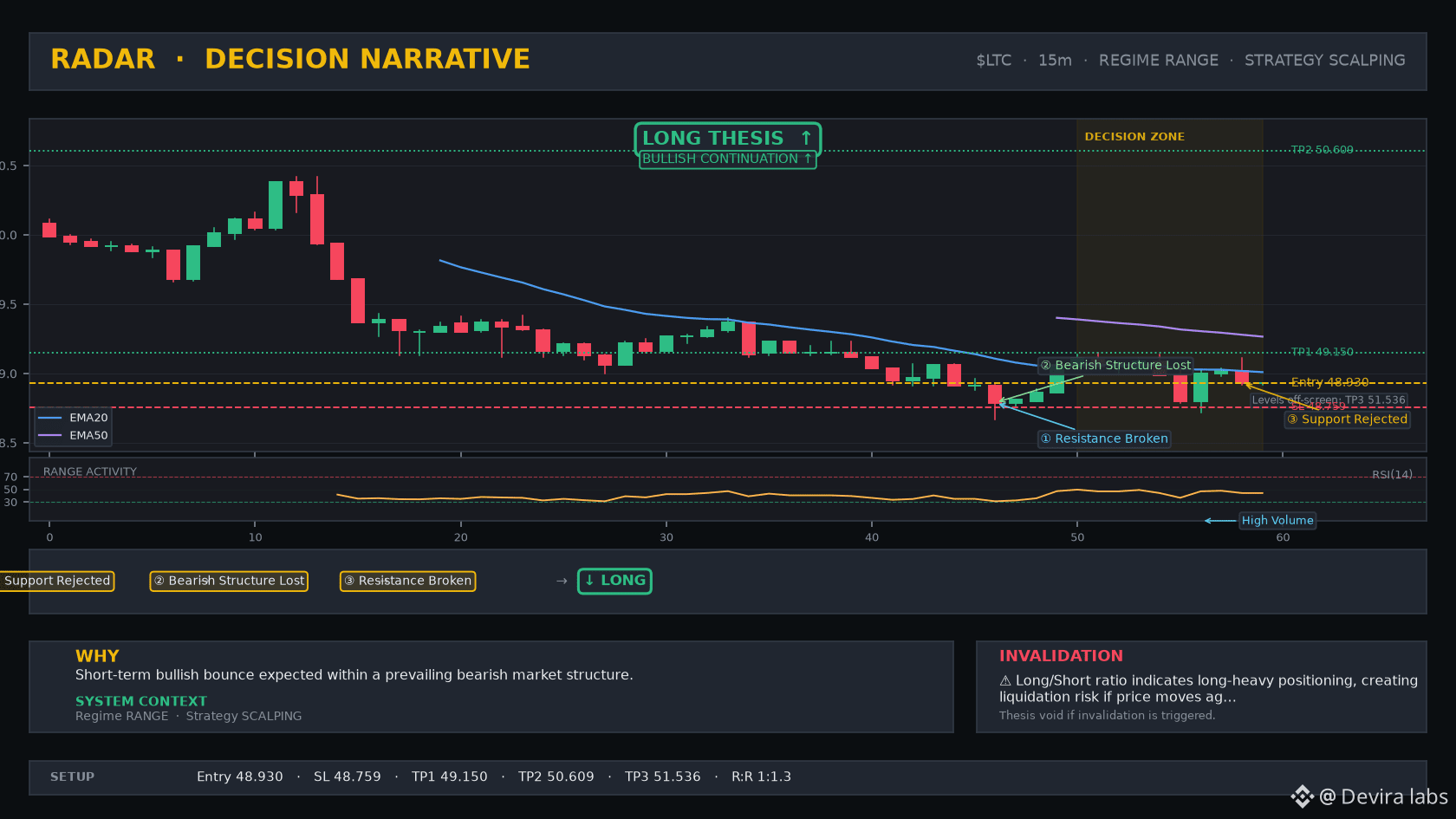The width and height of the screenshot is (1456, 819).
Task: Click TP3 51.536 in the setup bar
Action: coord(663,777)
